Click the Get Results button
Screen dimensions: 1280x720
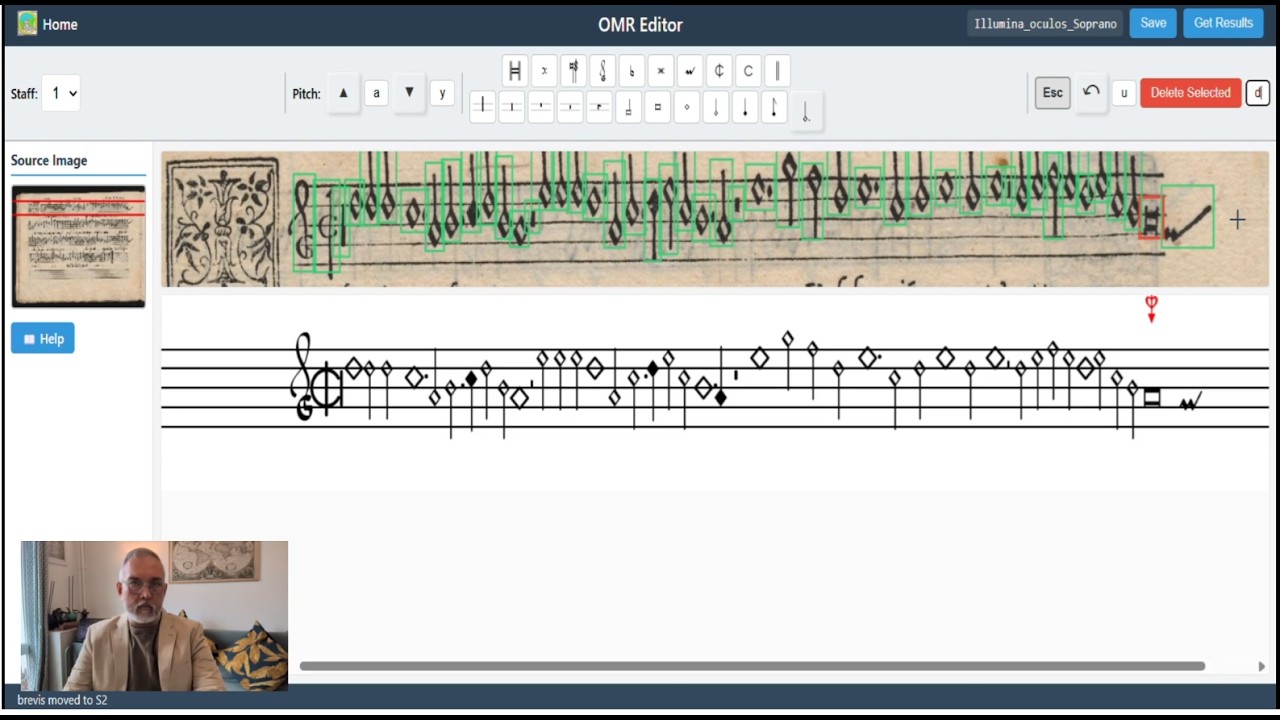click(x=1223, y=23)
